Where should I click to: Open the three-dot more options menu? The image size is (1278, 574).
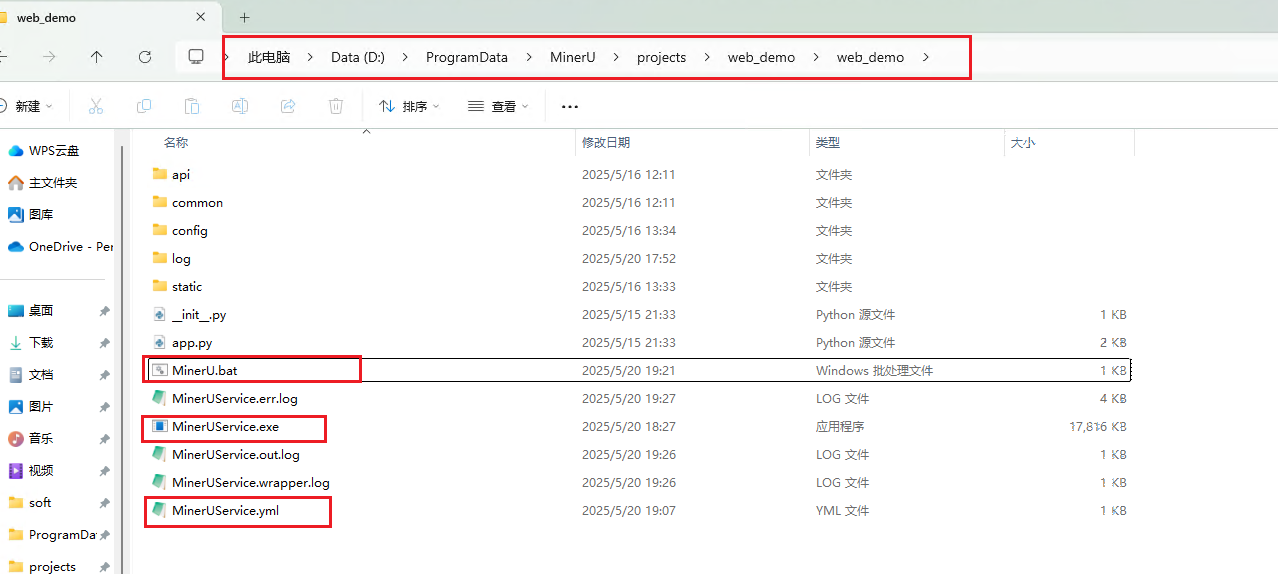pyautogui.click(x=570, y=106)
